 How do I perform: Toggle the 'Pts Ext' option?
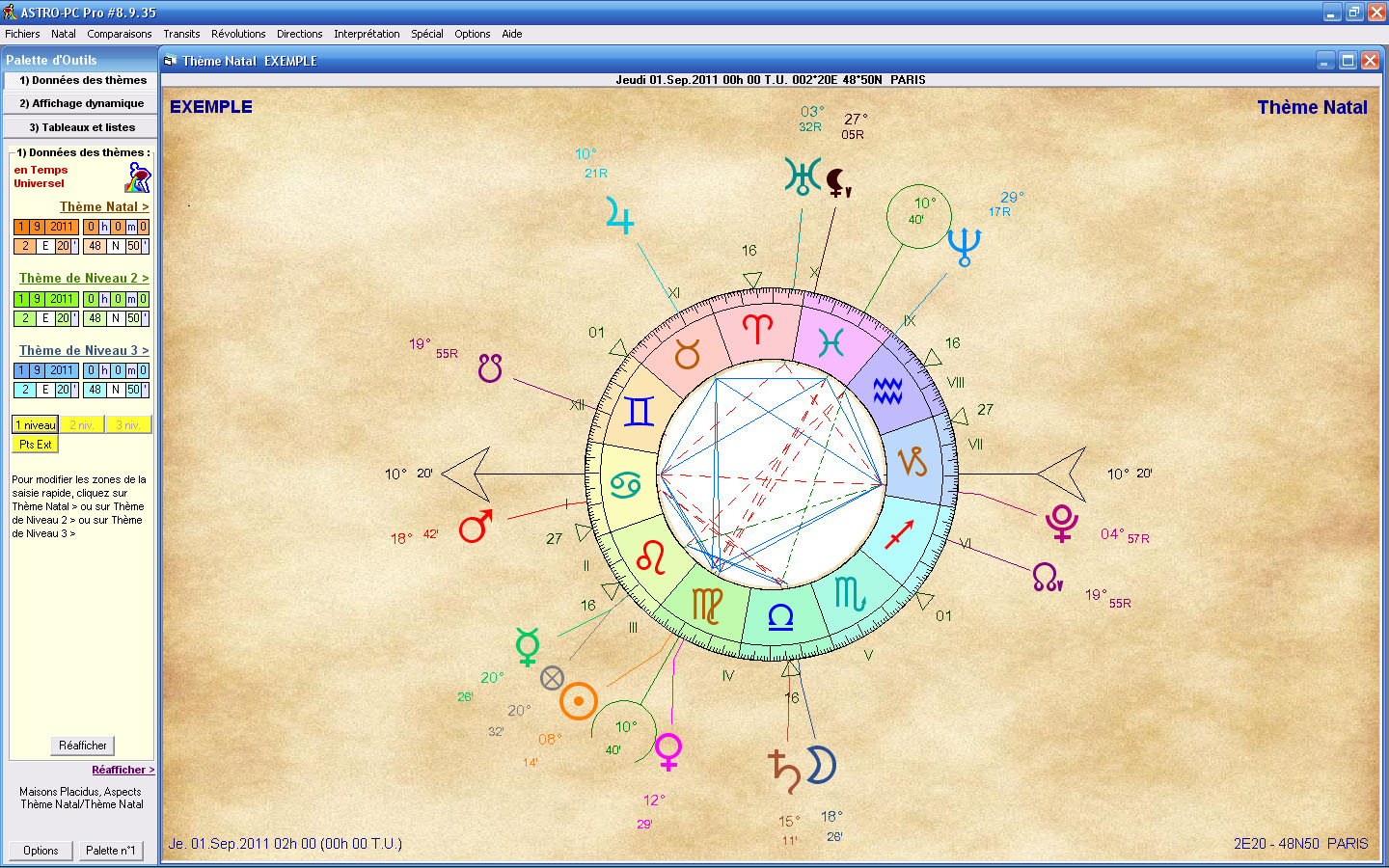(x=36, y=445)
